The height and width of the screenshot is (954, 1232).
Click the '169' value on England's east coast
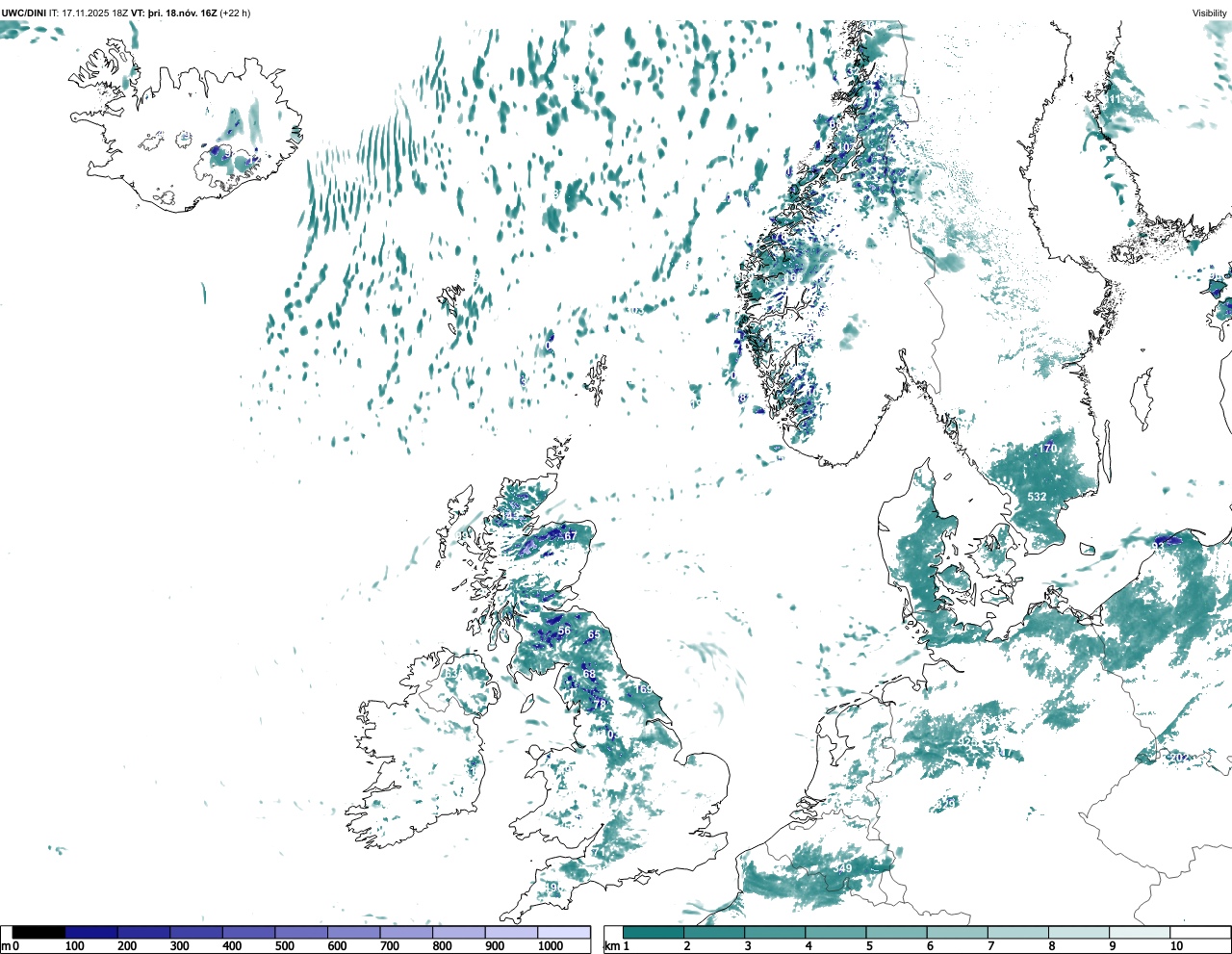tap(643, 689)
